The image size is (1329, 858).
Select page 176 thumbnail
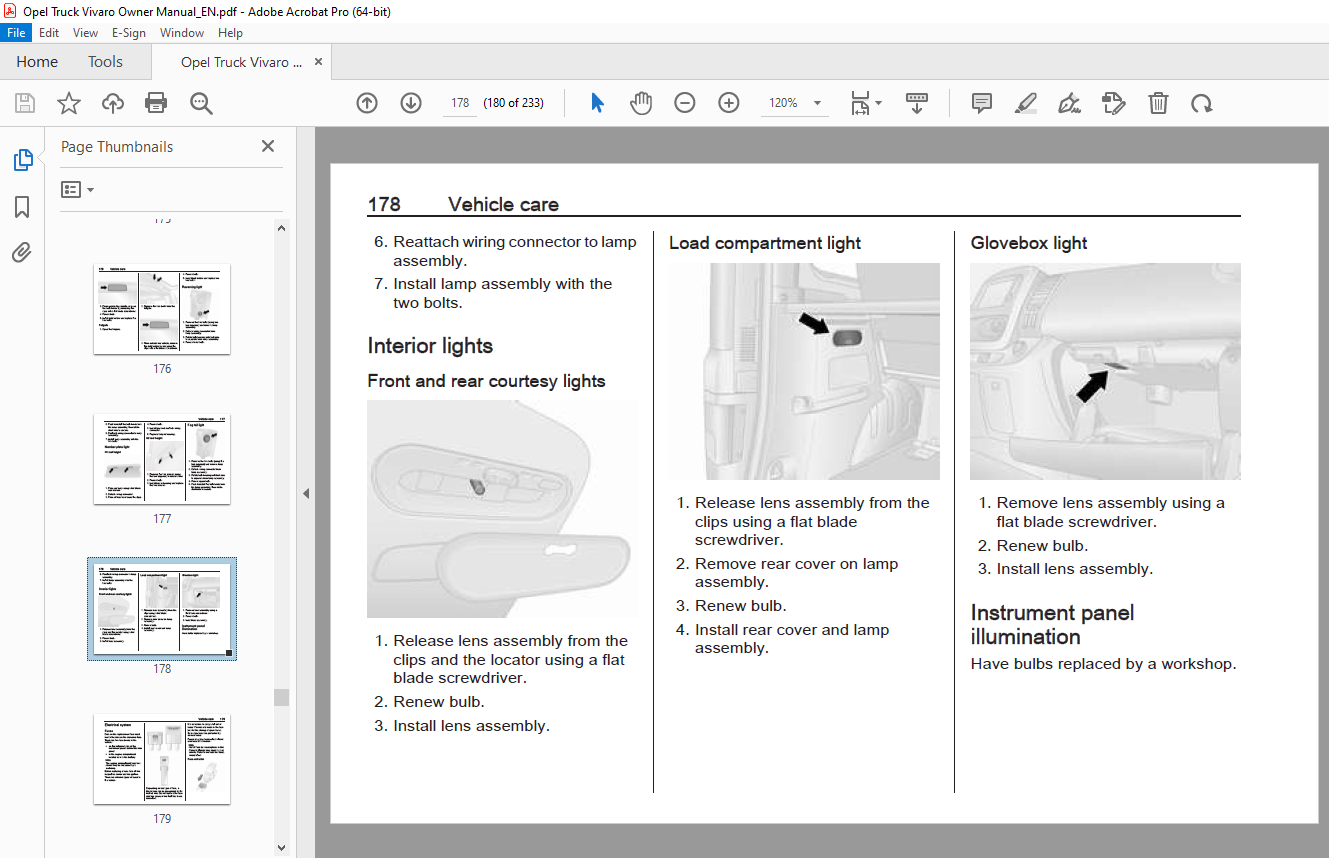tap(162, 309)
